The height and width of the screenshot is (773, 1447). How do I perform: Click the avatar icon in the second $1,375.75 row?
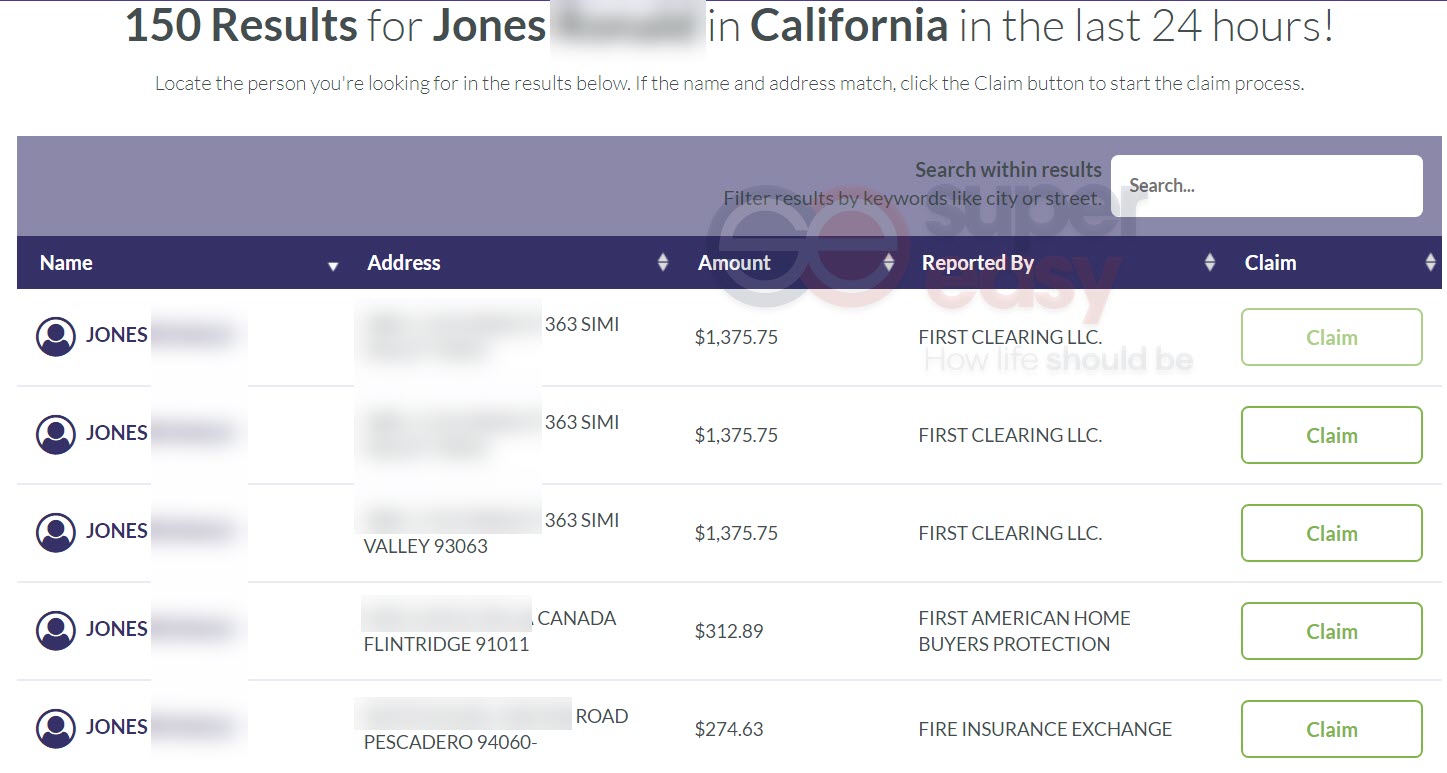click(x=56, y=435)
